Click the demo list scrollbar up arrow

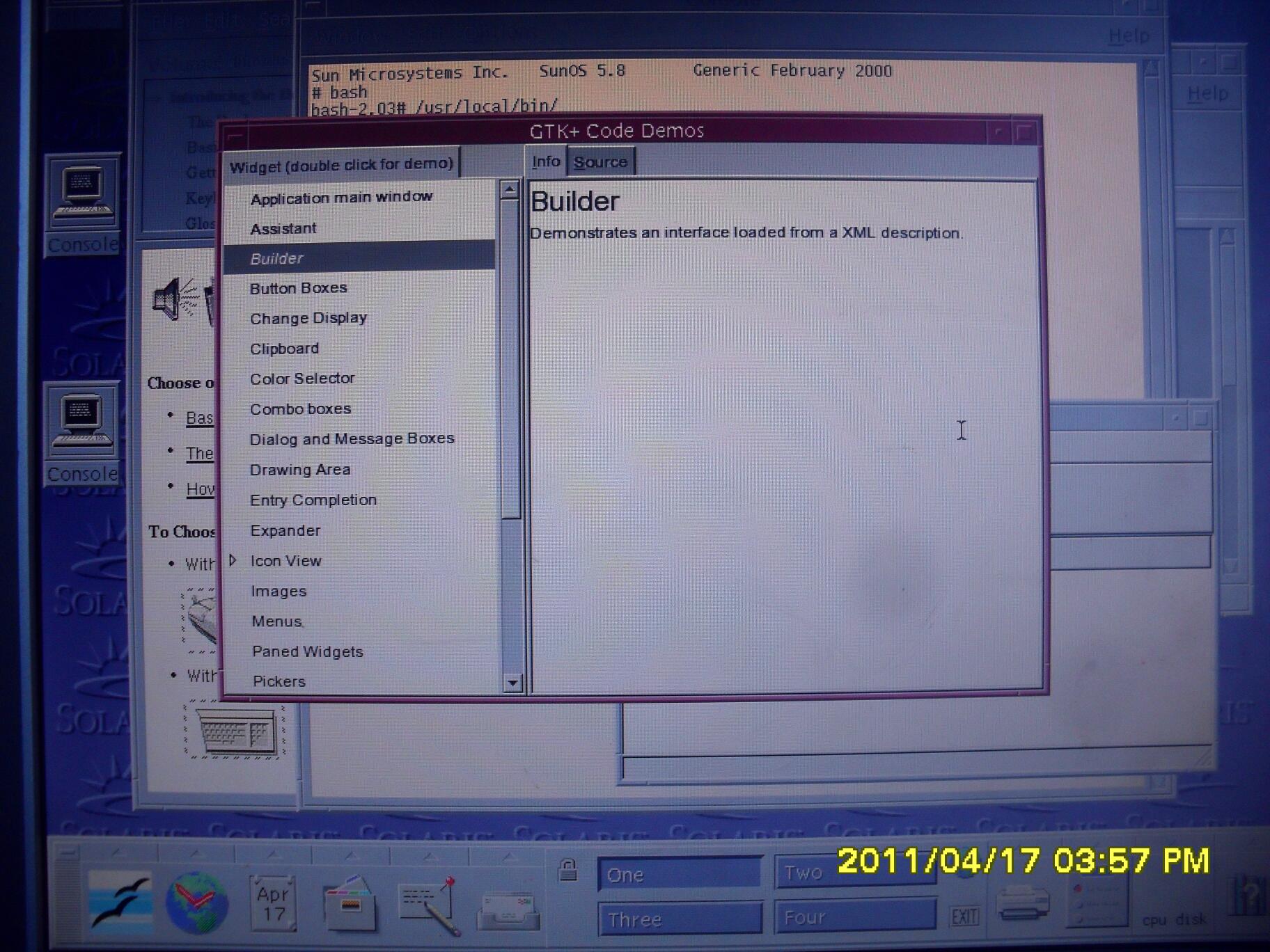[x=510, y=189]
